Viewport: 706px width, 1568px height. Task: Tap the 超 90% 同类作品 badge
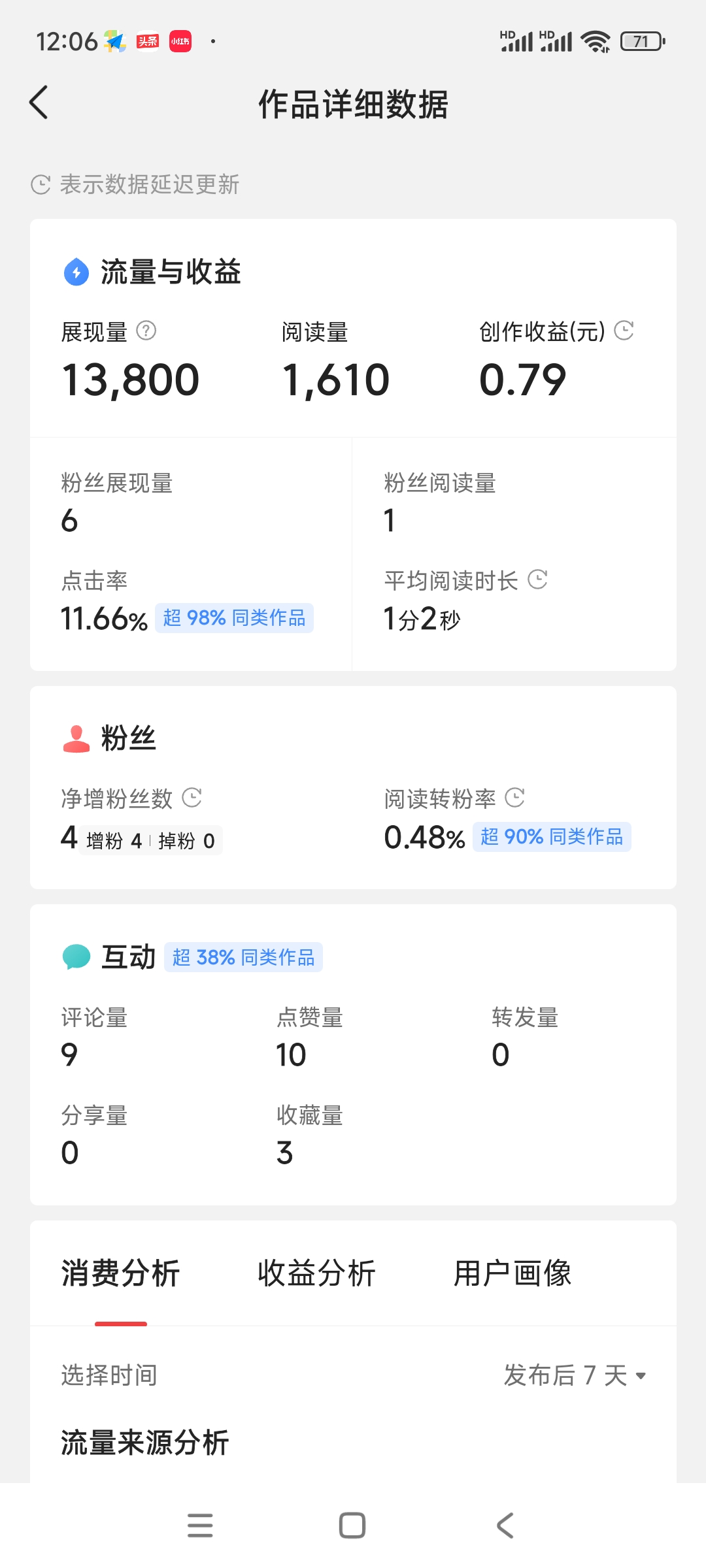click(x=552, y=837)
